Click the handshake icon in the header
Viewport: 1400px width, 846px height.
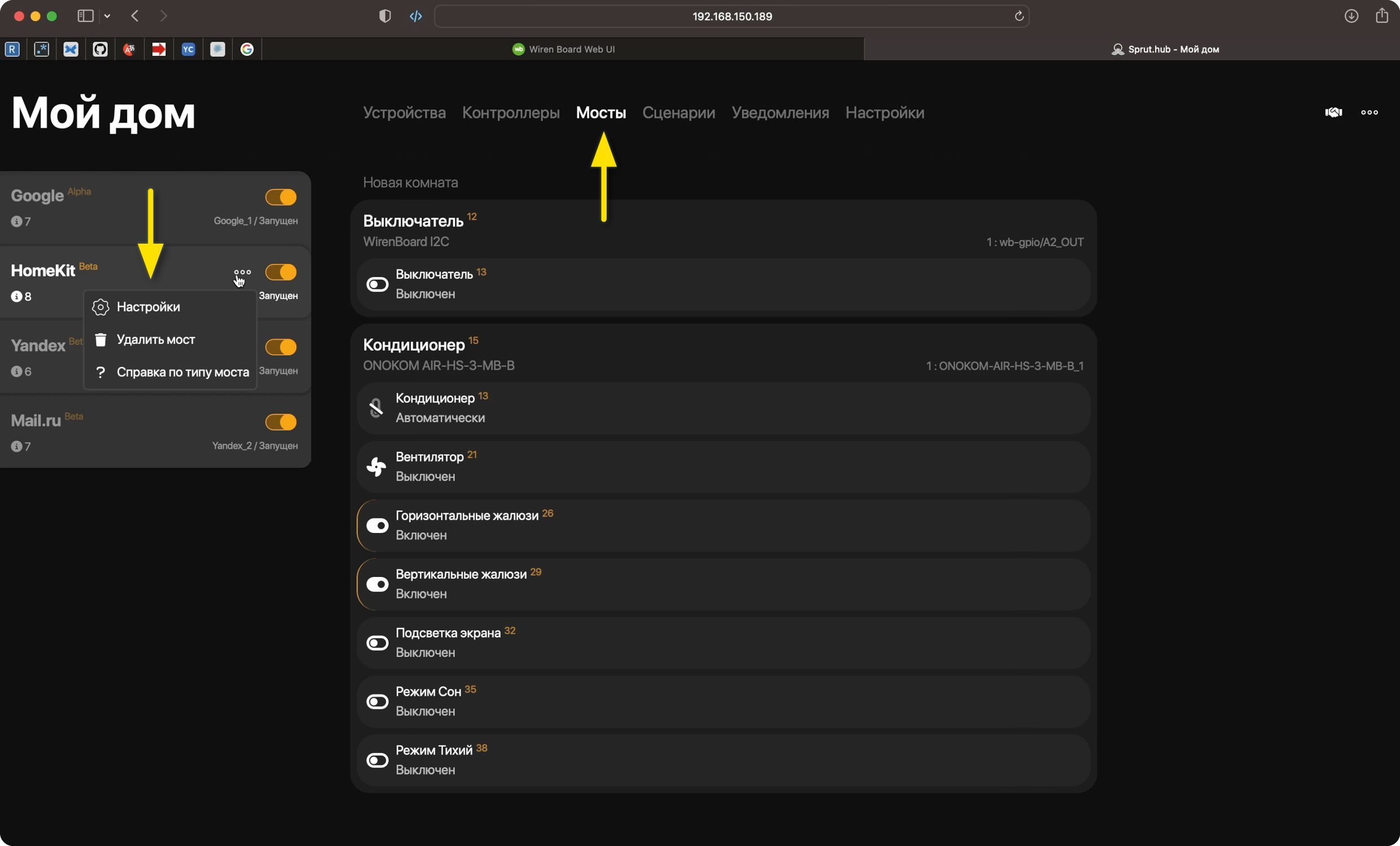tap(1333, 112)
